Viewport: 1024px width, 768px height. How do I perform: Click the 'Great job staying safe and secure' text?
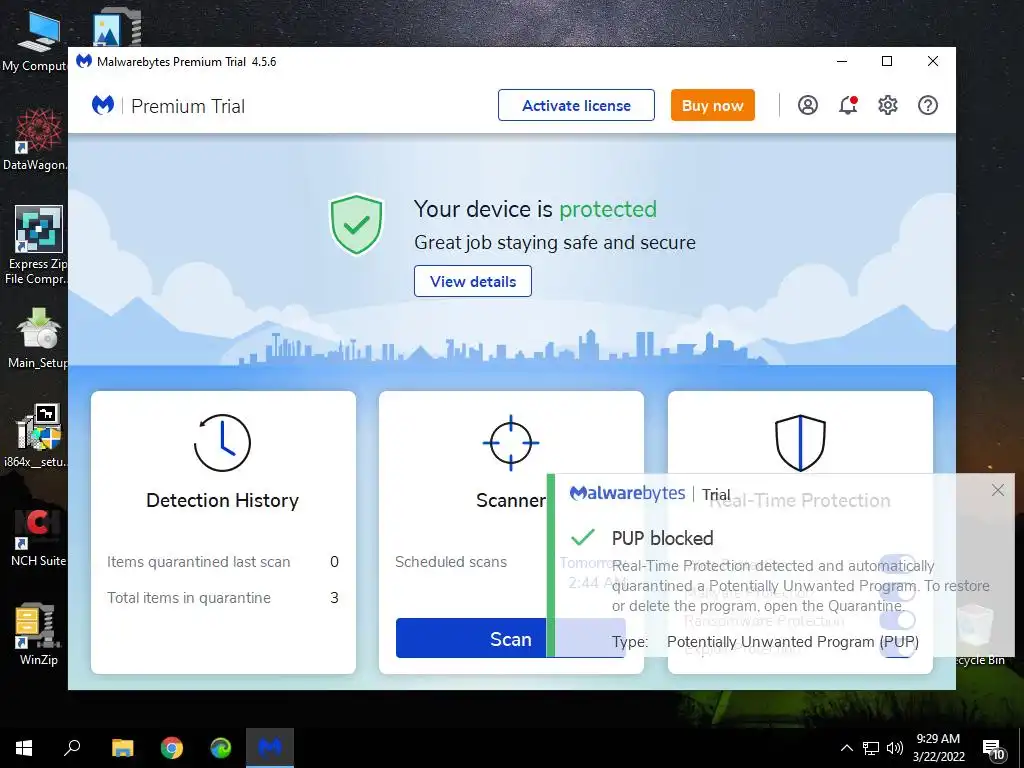[x=555, y=242]
